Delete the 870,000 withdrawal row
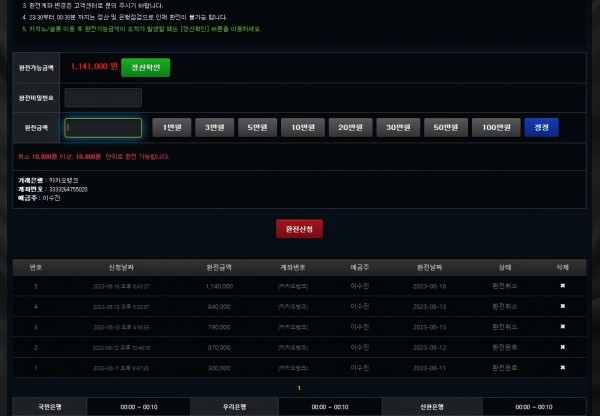Screen dimensions: 600x416 tap(562, 347)
